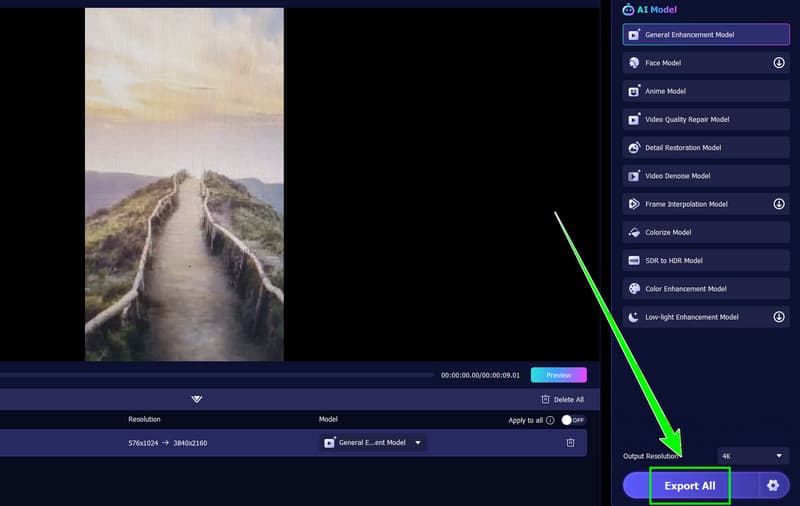Viewport: 800px width, 506px height.
Task: Choose the Video Quality Repair Model
Action: 706,119
